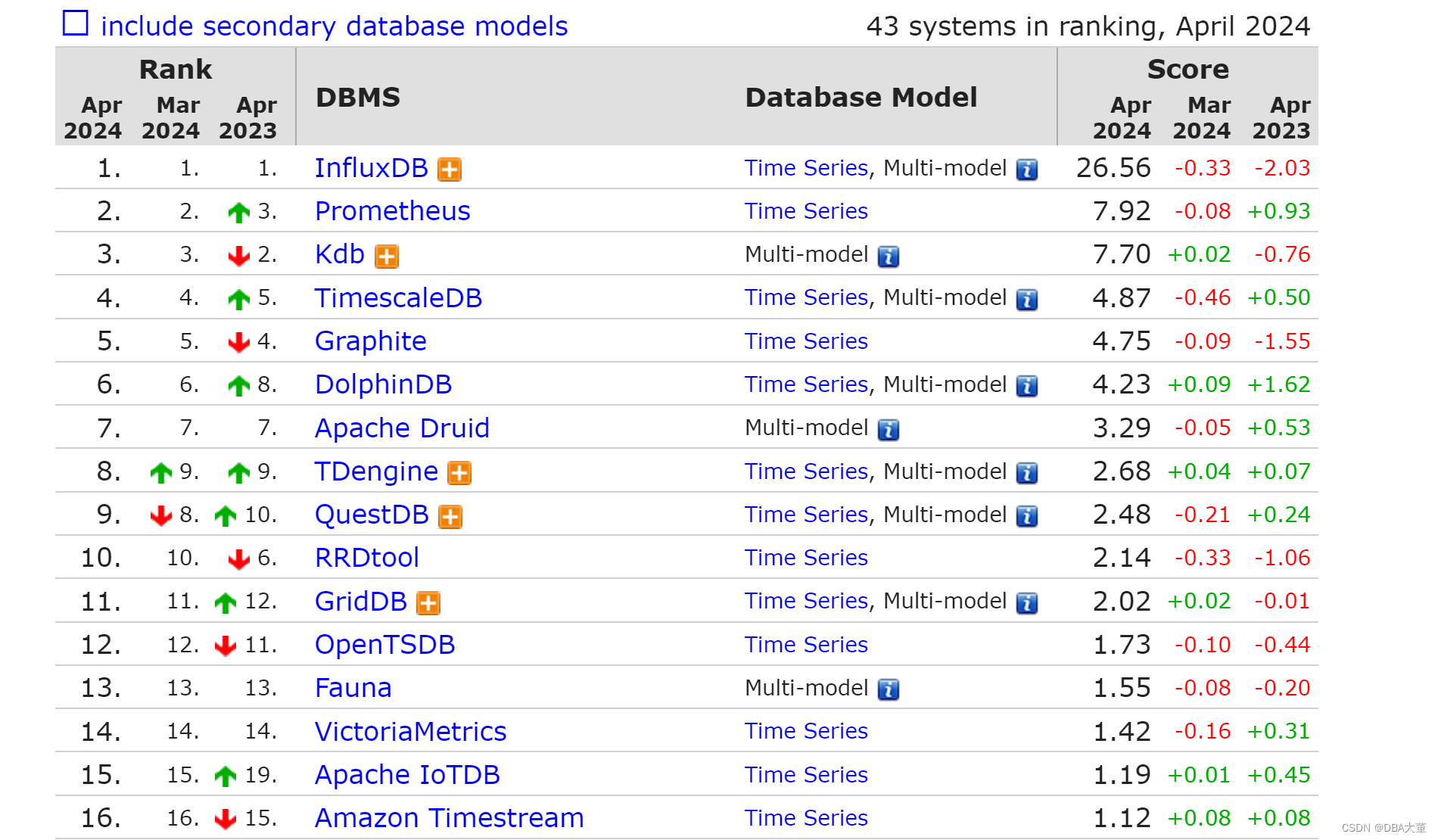Click the Graphite yearly change -1.55

coord(1282,341)
